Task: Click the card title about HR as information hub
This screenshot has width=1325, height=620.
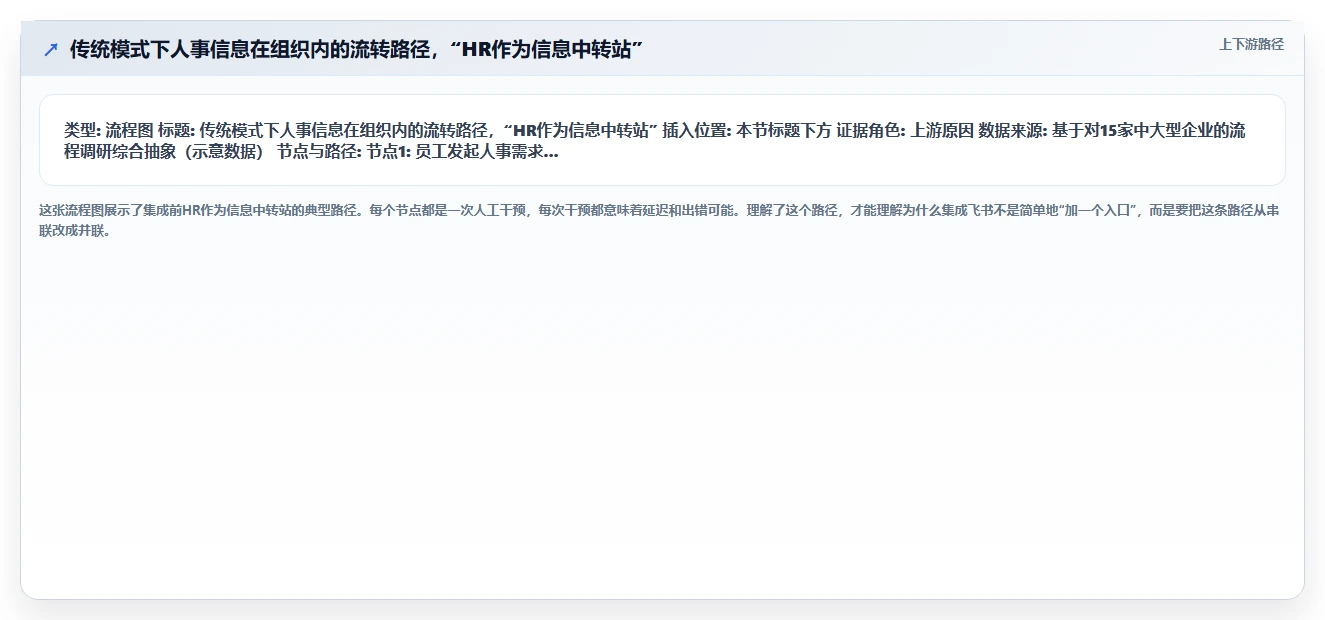Action: (355, 49)
